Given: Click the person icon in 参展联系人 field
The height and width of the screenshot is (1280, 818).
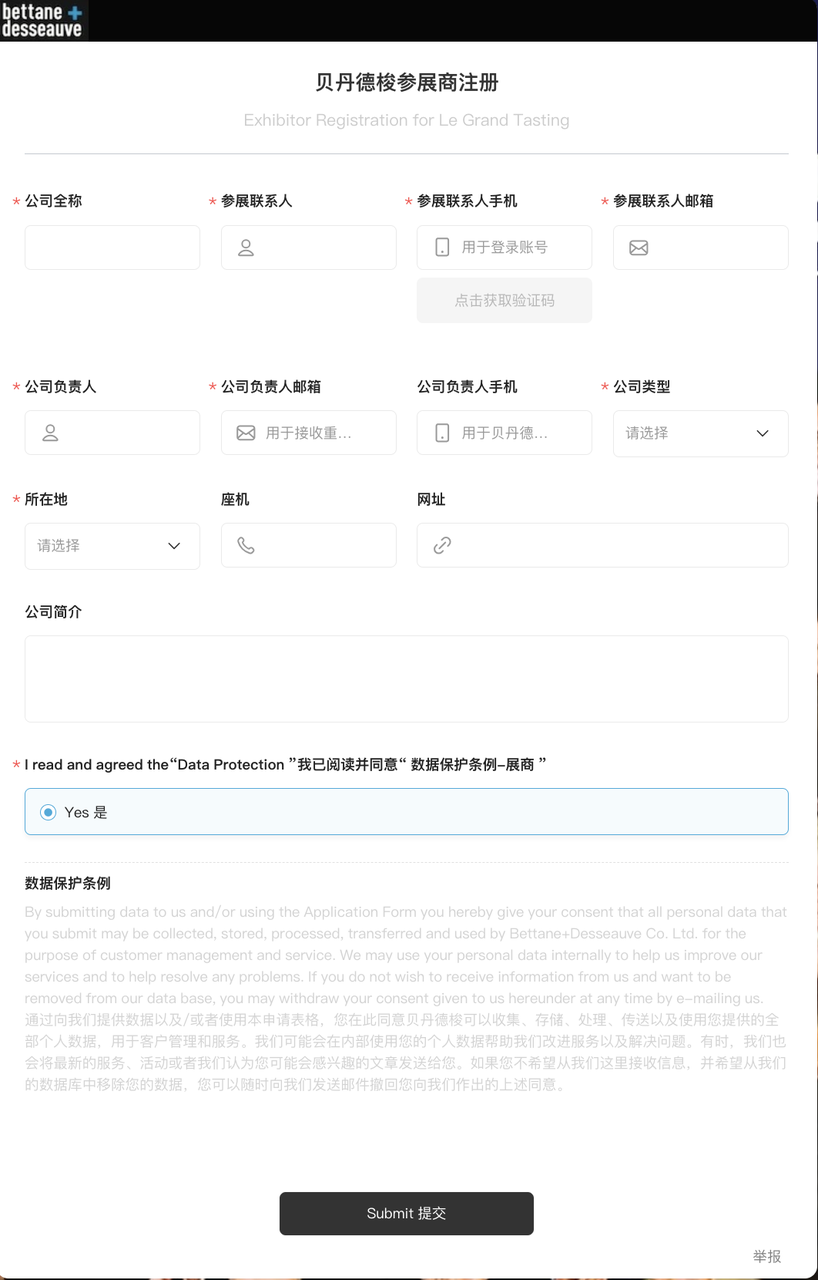Looking at the screenshot, I should click(246, 248).
